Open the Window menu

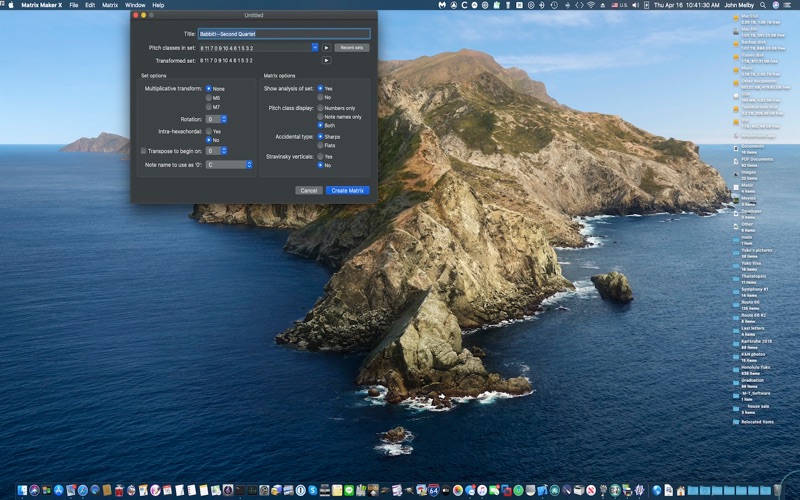tap(135, 5)
